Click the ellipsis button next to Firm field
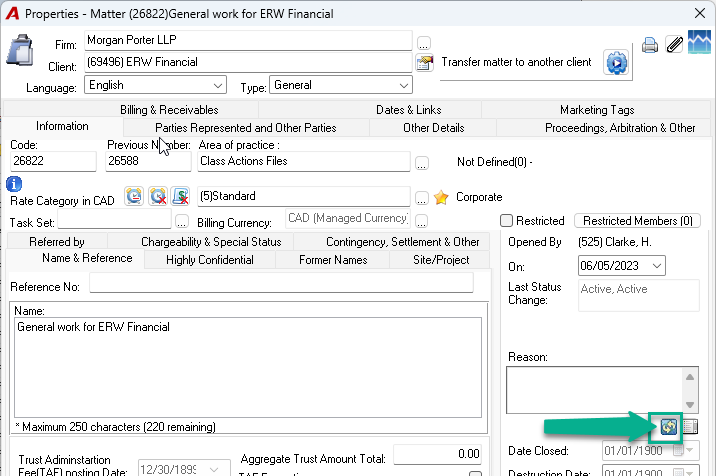716x476 pixels. click(x=424, y=43)
